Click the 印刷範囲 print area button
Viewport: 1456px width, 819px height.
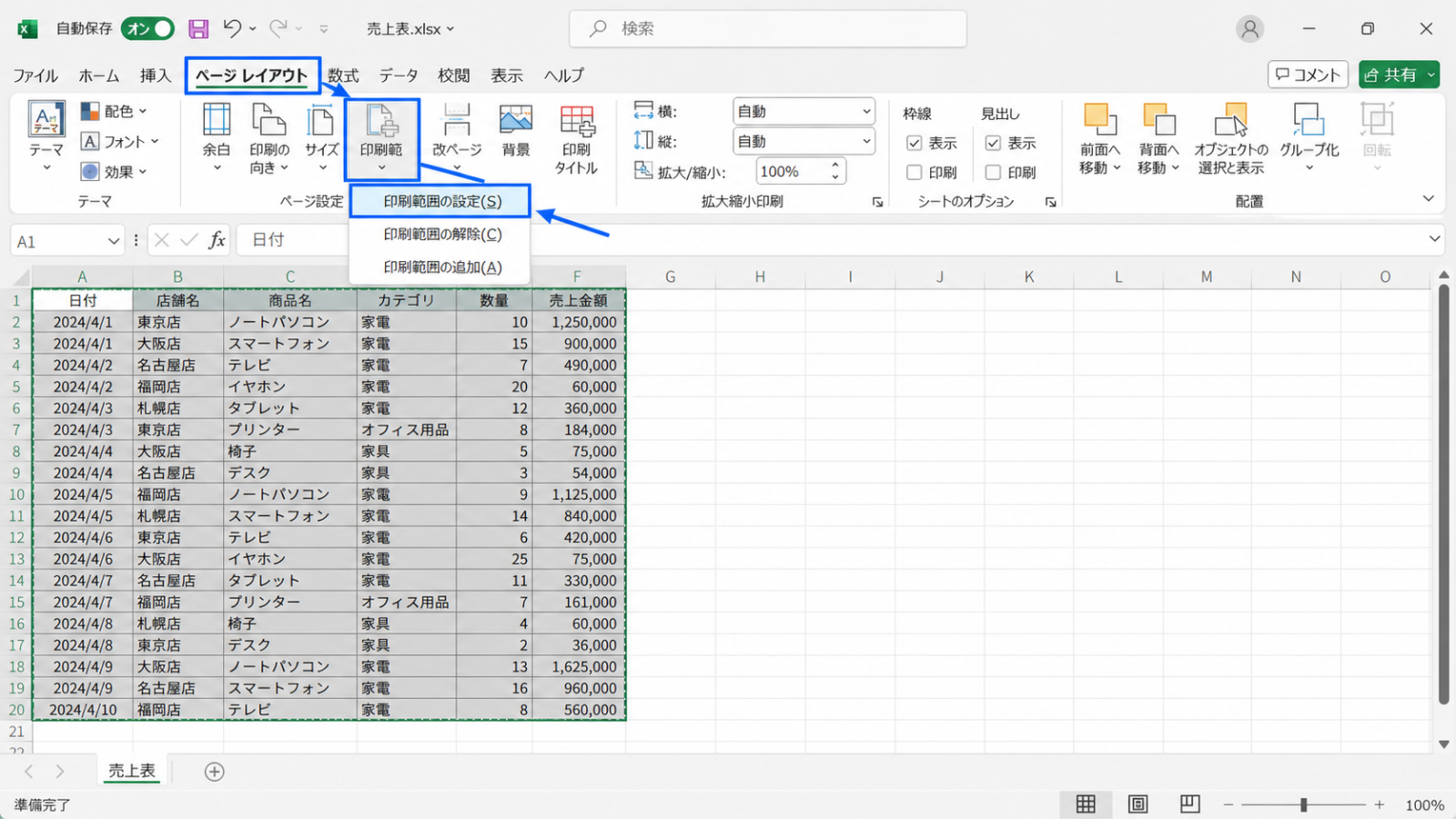tap(381, 138)
